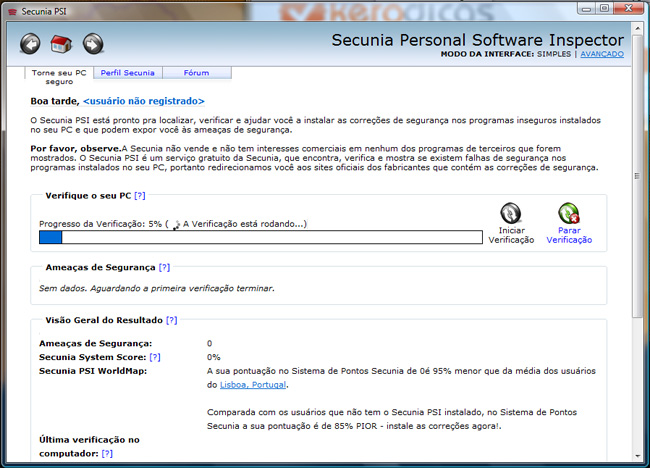The image size is (650, 468).
Task: Go forward with the right arrow icon
Action: coord(93,44)
